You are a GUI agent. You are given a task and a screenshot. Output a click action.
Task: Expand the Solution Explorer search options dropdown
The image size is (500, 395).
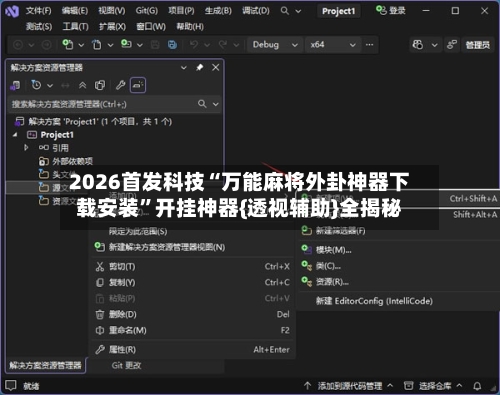coord(216,104)
